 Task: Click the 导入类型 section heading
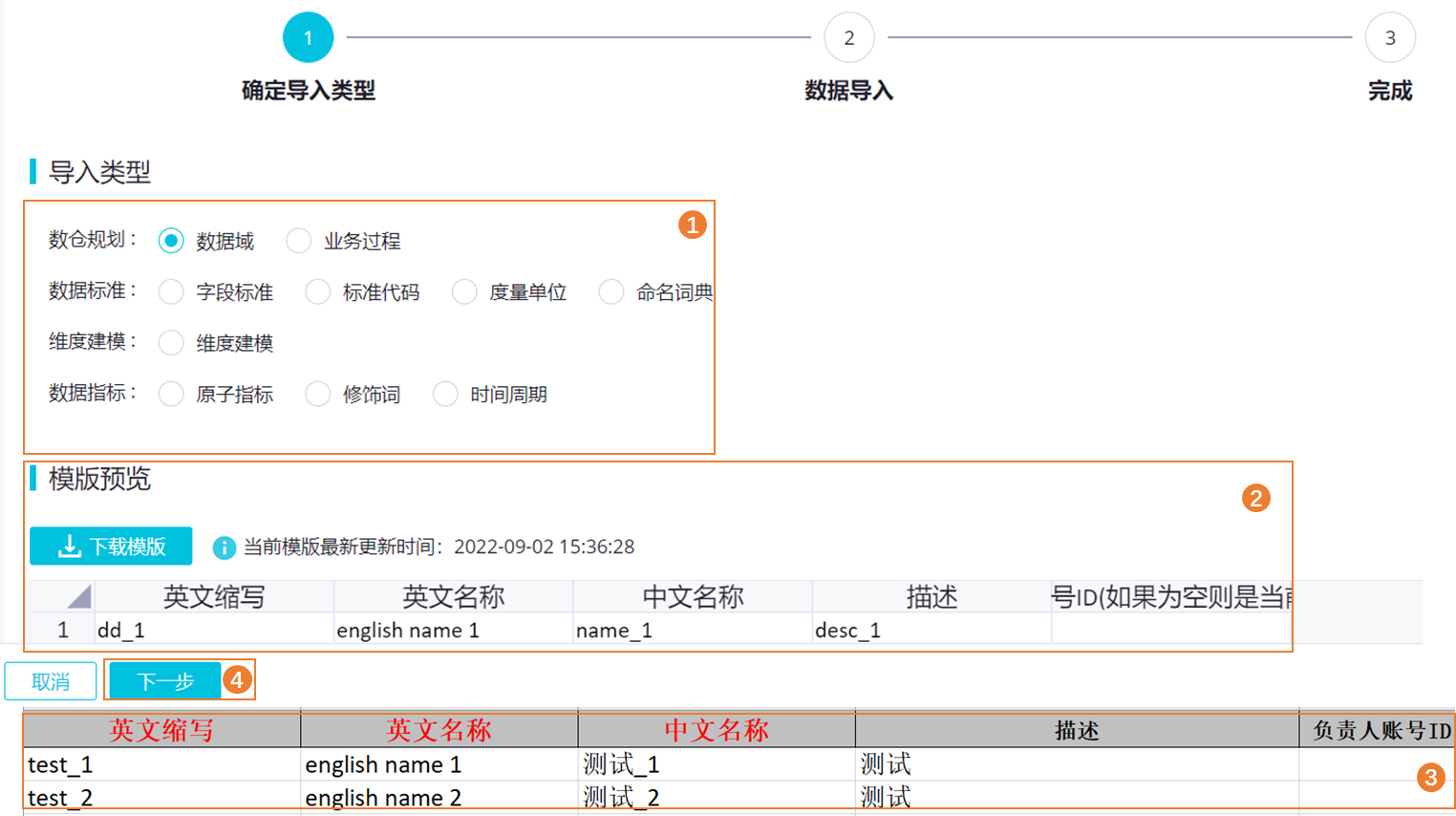[x=99, y=172]
